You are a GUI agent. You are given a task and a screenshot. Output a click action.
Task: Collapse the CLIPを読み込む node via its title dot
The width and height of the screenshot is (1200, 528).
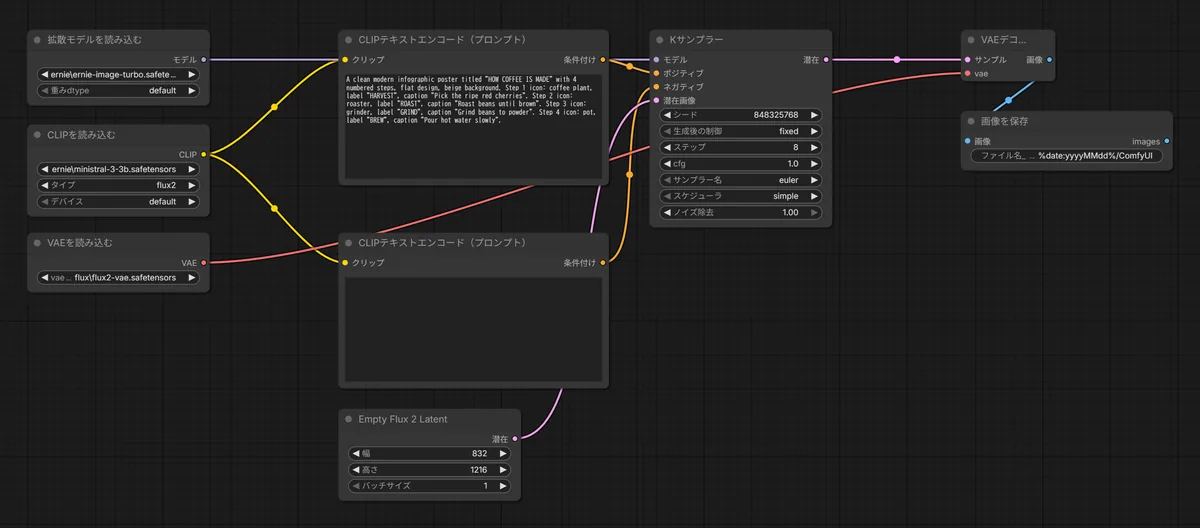pyautogui.click(x=37, y=134)
